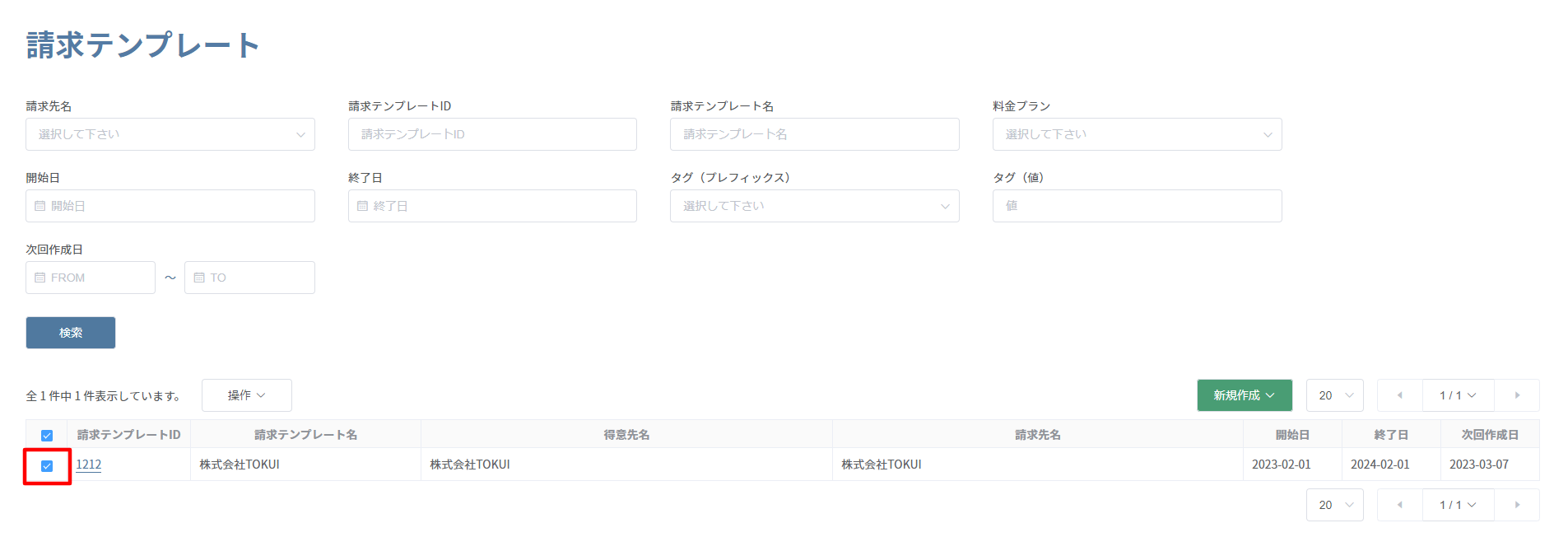Go to previous page using upper pager arrow
This screenshot has height=551, width=1568.
1399,395
